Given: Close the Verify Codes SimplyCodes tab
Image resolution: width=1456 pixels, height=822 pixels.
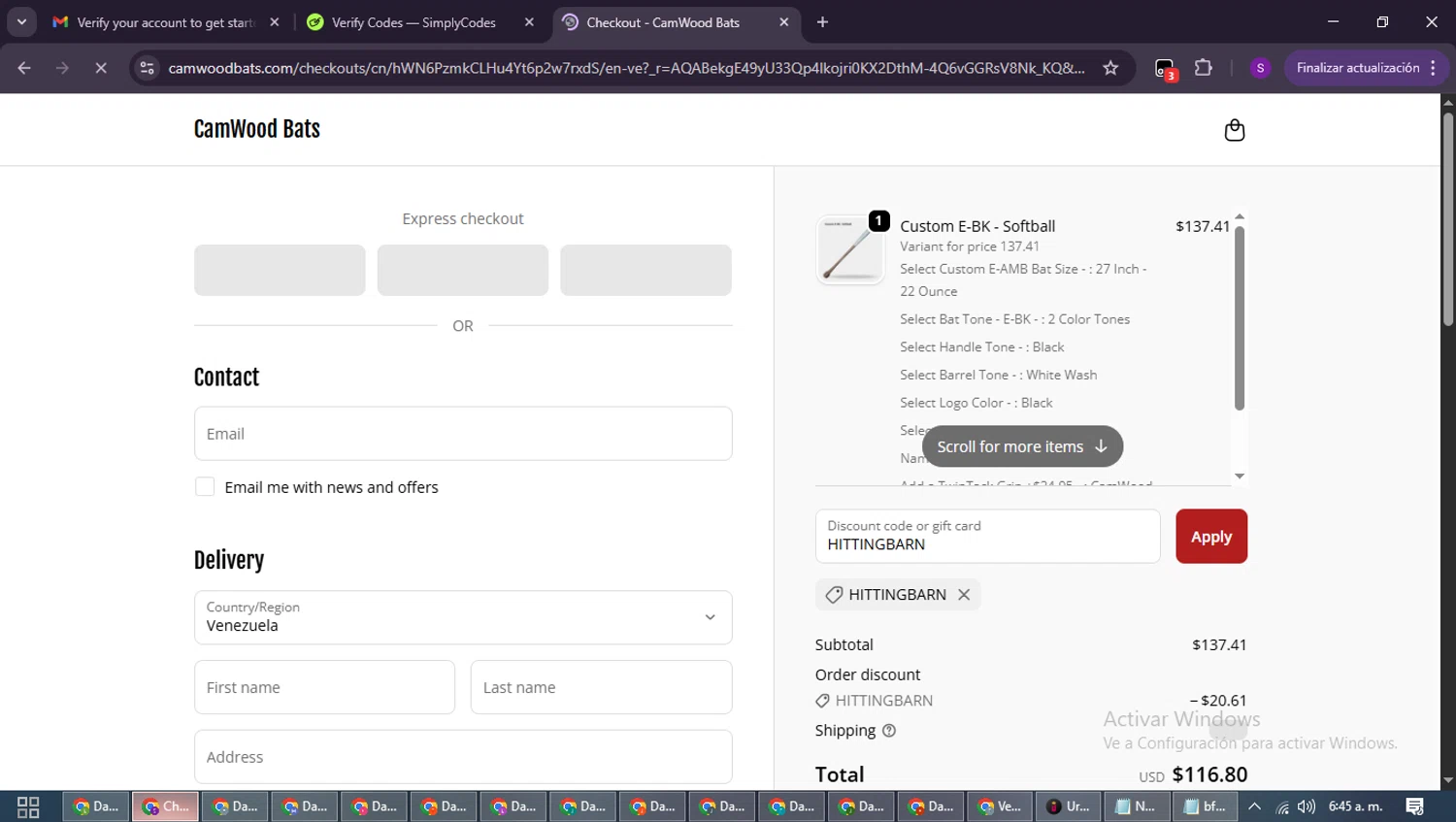Looking at the screenshot, I should 529,22.
